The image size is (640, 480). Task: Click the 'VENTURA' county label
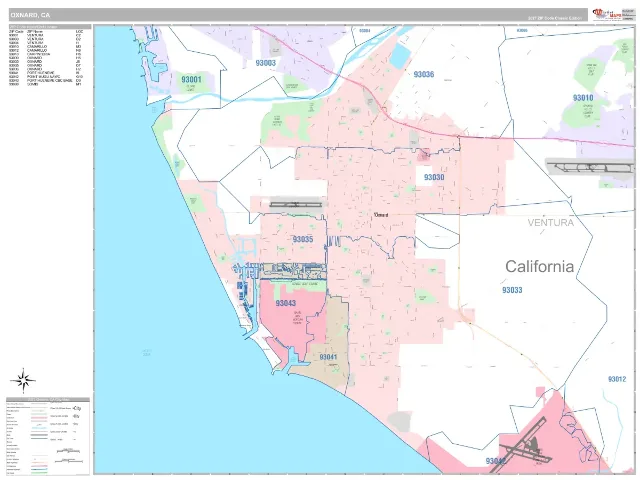(x=551, y=223)
